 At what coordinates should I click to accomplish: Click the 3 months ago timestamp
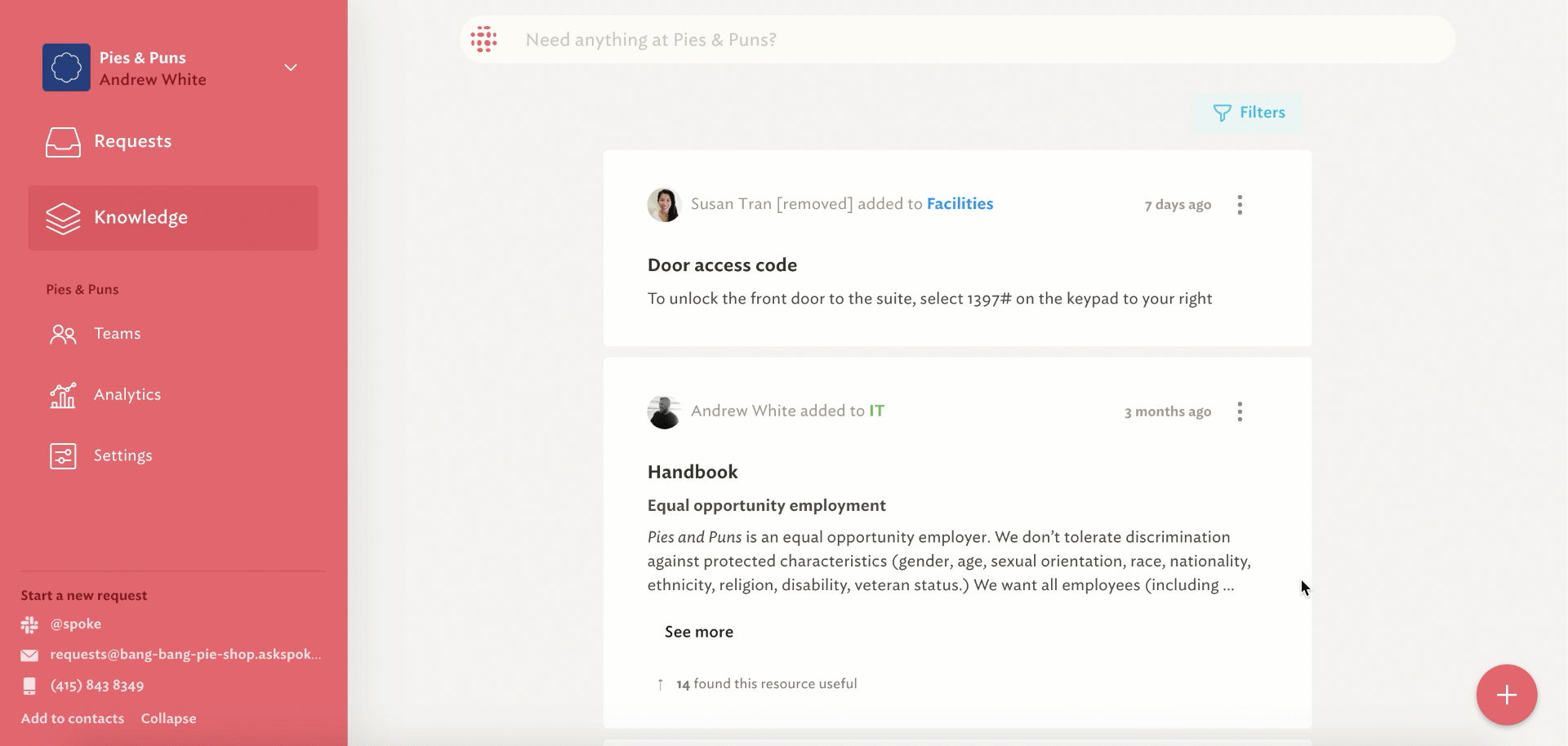pos(1168,412)
